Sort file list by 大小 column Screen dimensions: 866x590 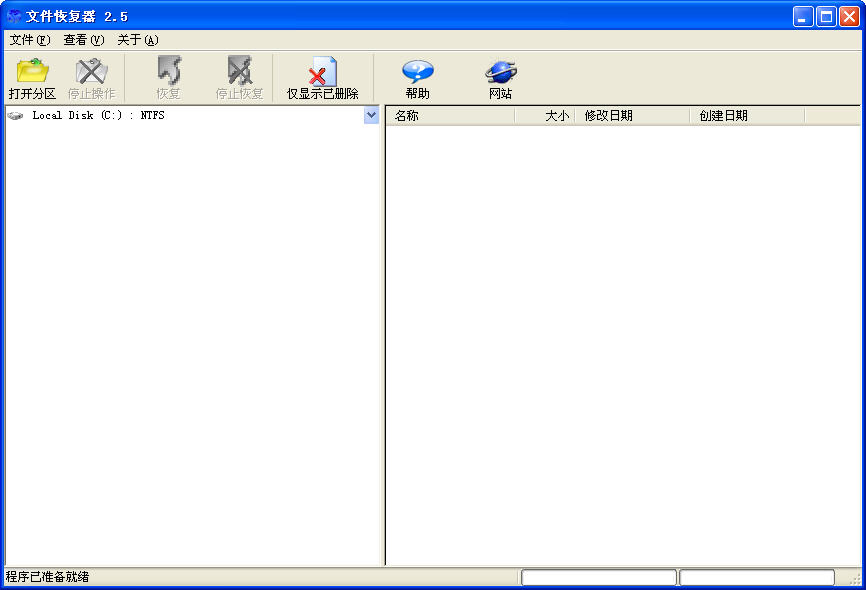(545, 116)
